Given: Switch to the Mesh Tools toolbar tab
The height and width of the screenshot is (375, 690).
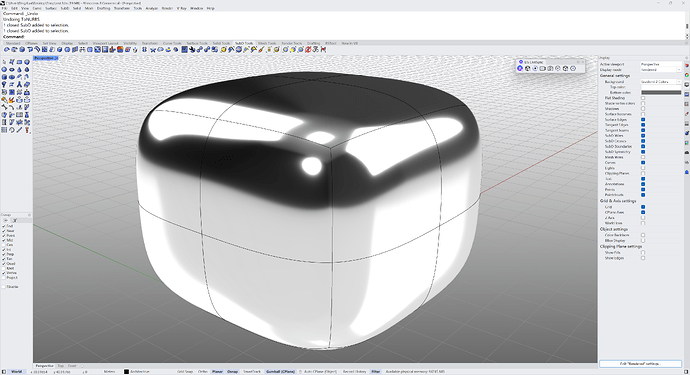Looking at the screenshot, I should click(x=267, y=43).
